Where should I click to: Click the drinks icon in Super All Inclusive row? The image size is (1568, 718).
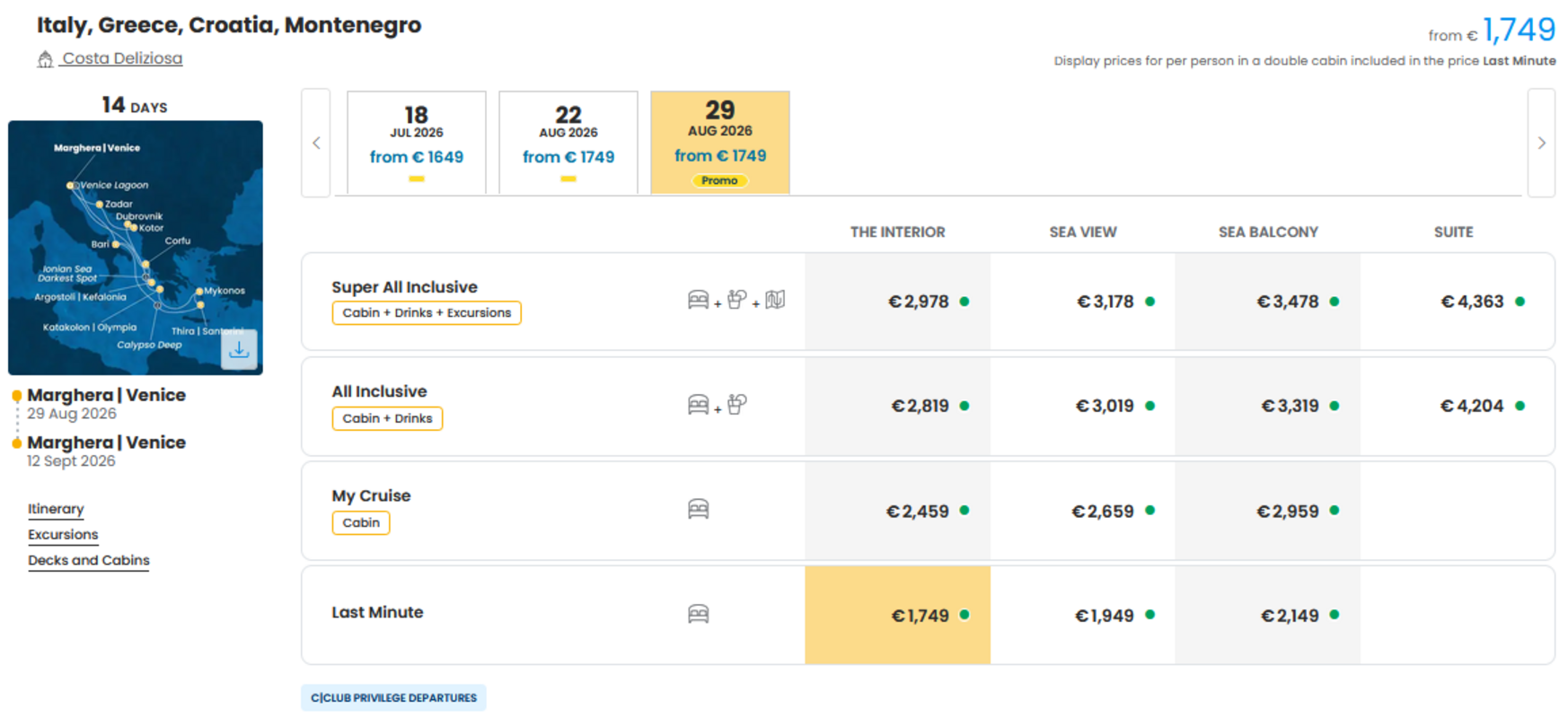click(737, 300)
